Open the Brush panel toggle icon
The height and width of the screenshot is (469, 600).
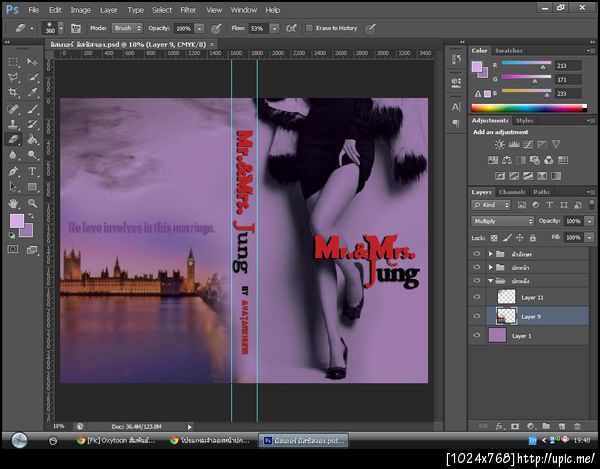pos(76,28)
